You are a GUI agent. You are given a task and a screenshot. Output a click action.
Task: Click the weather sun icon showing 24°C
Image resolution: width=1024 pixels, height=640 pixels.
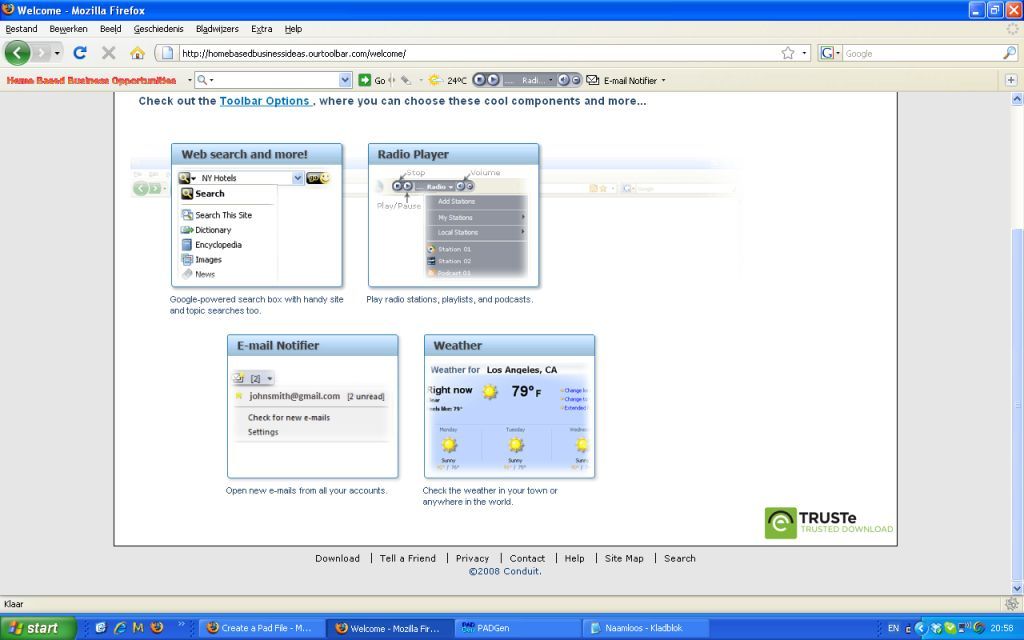pos(435,80)
